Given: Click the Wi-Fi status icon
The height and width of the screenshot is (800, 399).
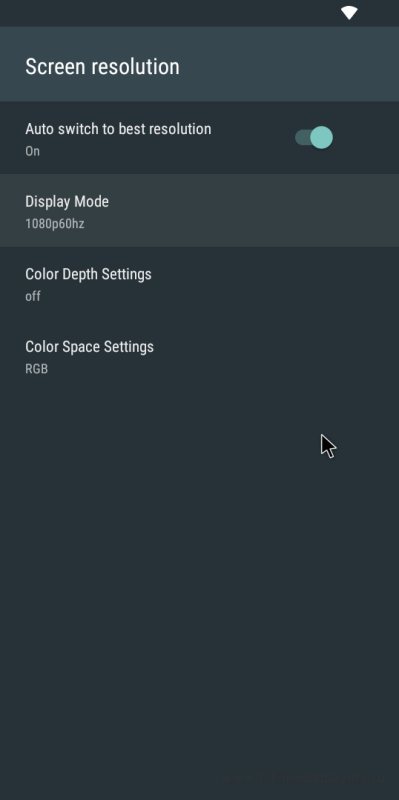Looking at the screenshot, I should [350, 13].
